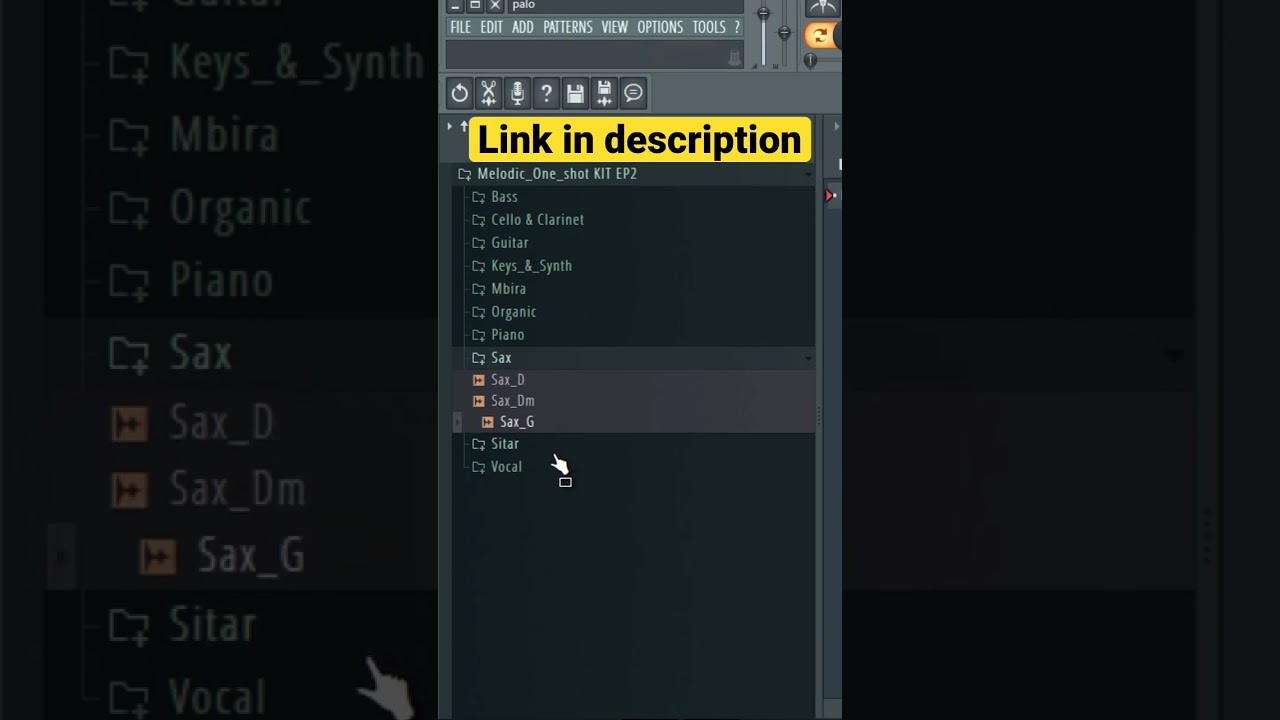Open the audio editor scissors tool
1280x720 pixels.
click(488, 93)
